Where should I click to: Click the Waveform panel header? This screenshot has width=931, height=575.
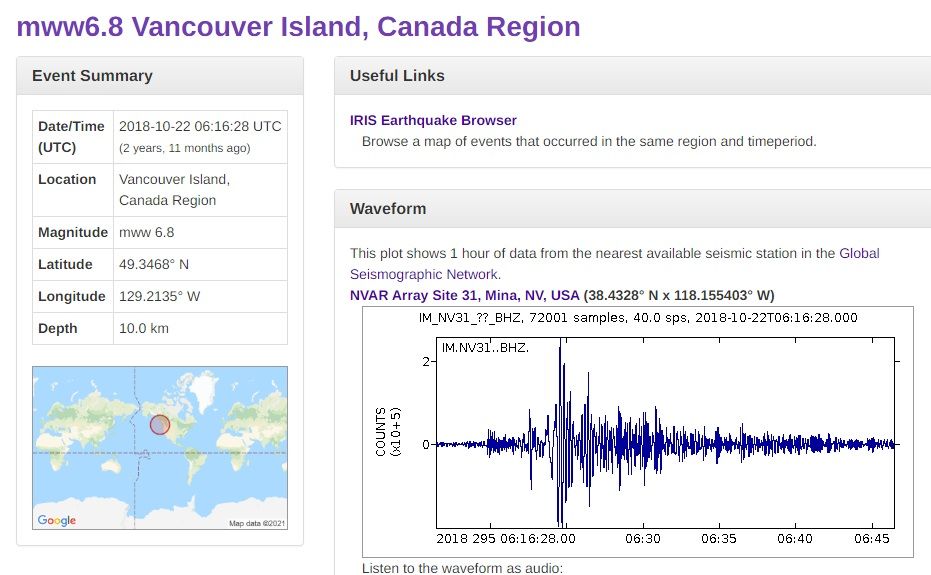pos(388,209)
